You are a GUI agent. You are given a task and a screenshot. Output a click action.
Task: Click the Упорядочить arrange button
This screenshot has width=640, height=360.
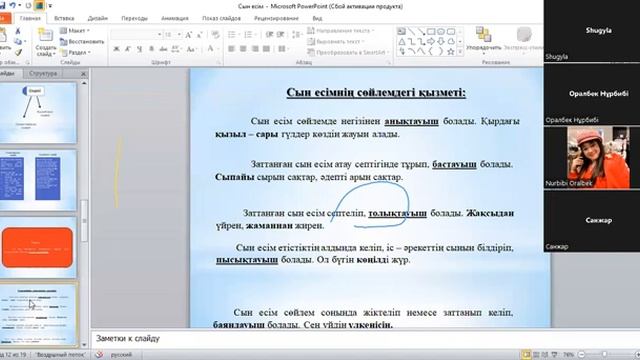tap(483, 41)
